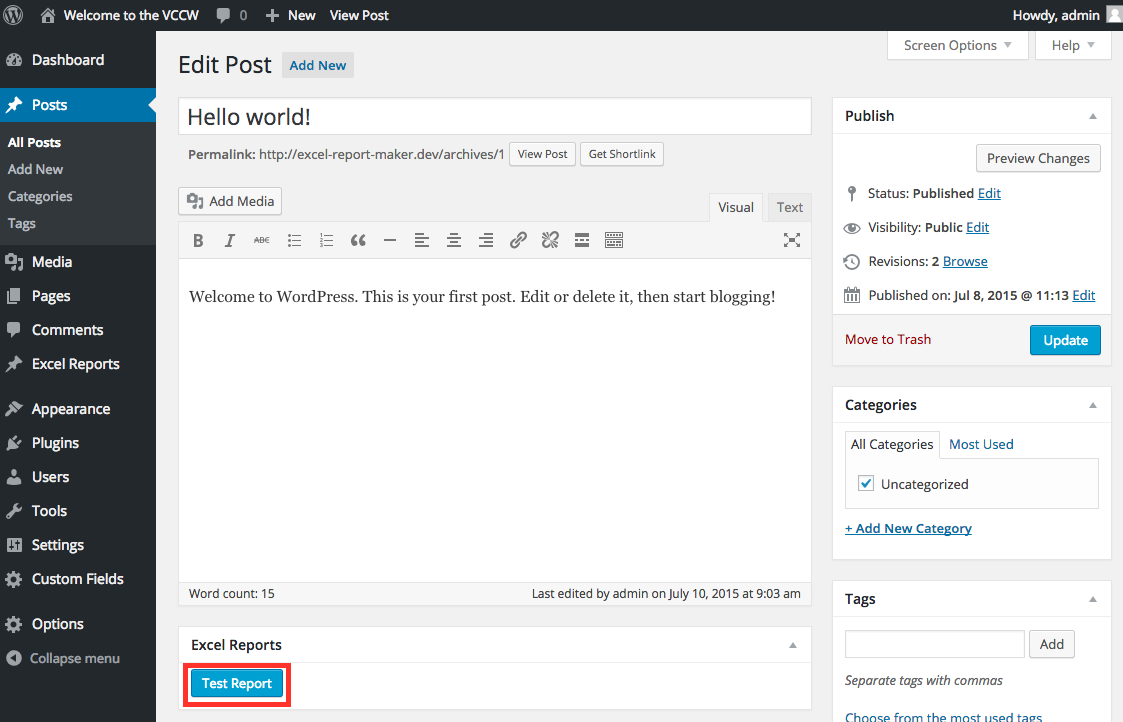Enable distraction-free fullscreen writing mode

[x=792, y=240]
